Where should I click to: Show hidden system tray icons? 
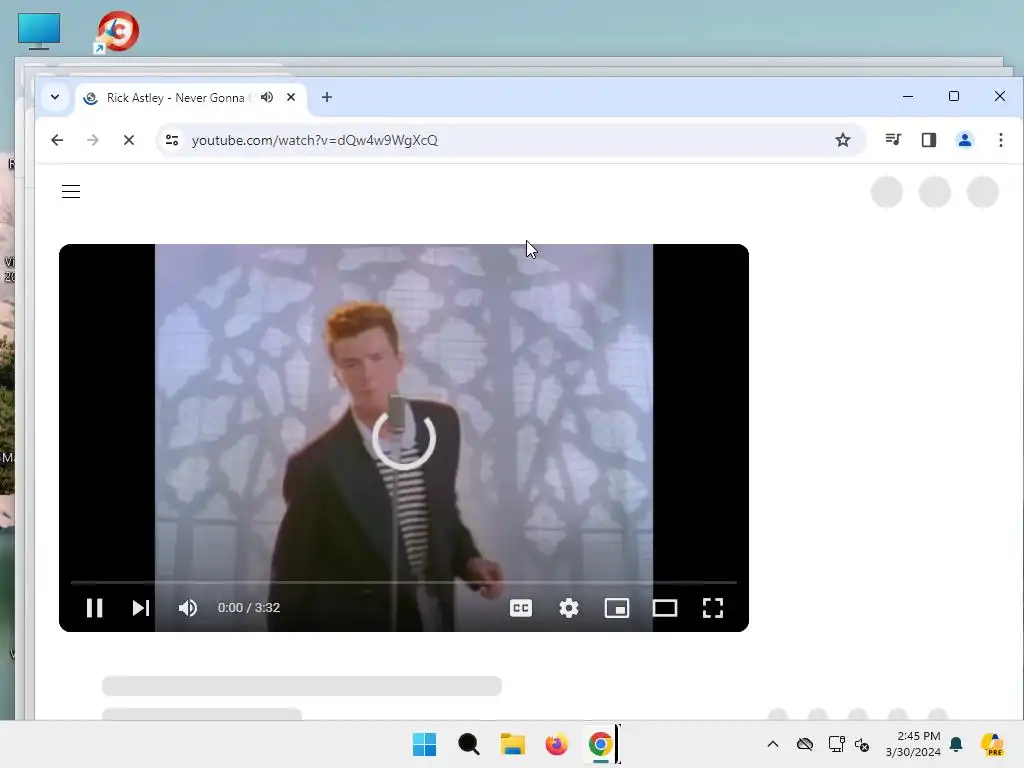coord(773,744)
